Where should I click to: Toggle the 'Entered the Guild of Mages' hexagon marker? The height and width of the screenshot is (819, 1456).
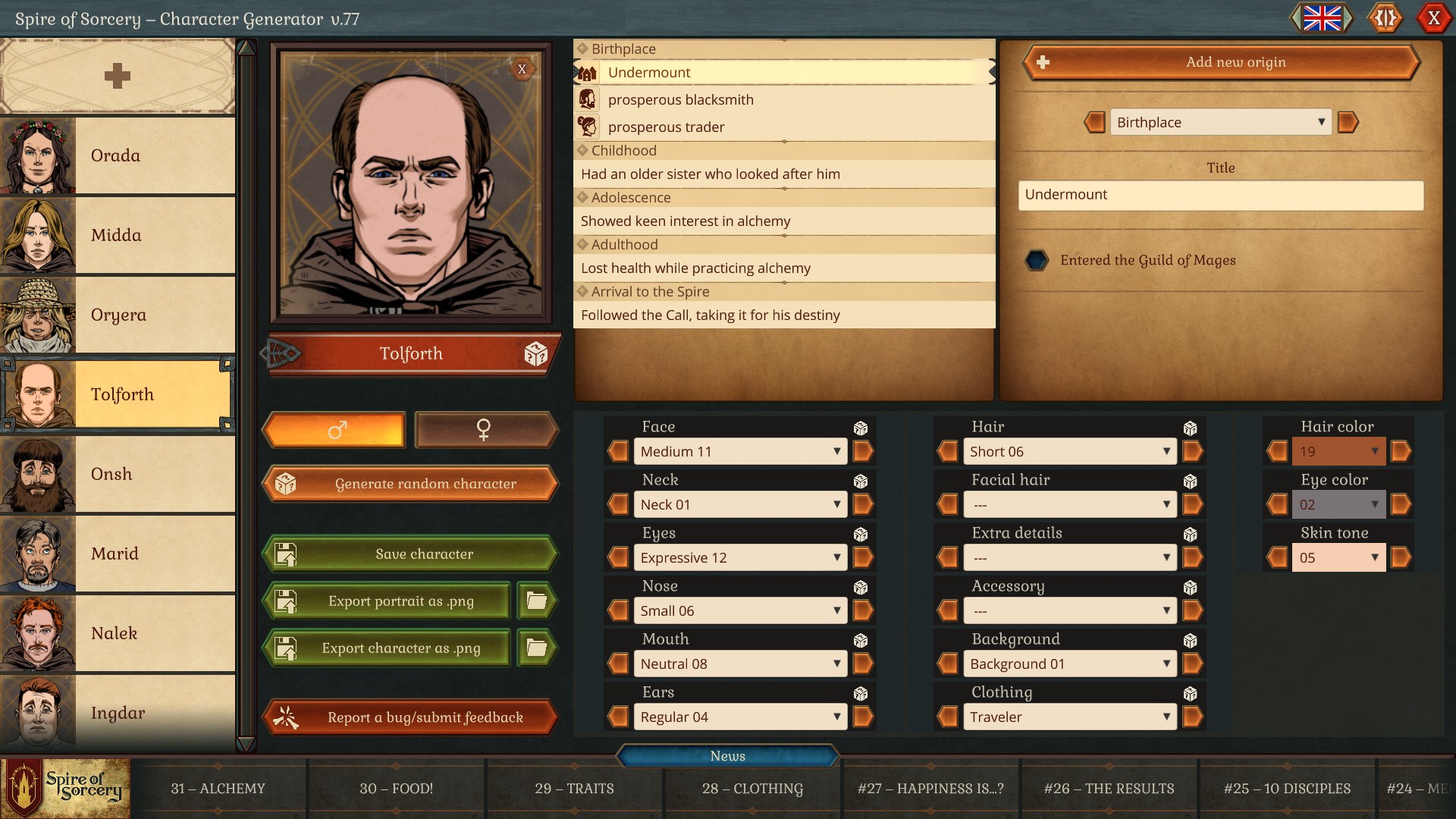click(x=1037, y=260)
